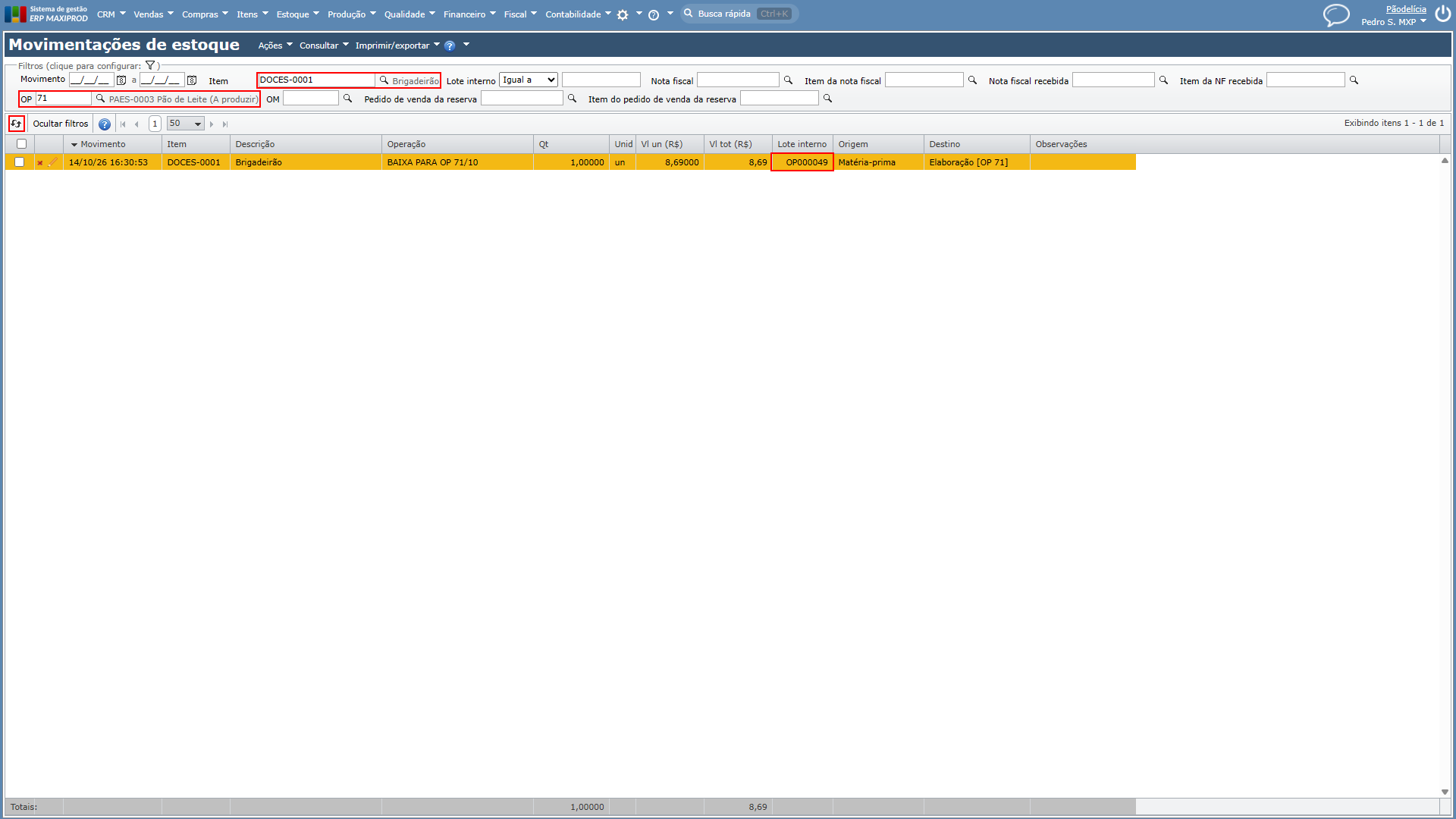Expand the Consultar dropdown
The image size is (1456, 819).
point(324,45)
